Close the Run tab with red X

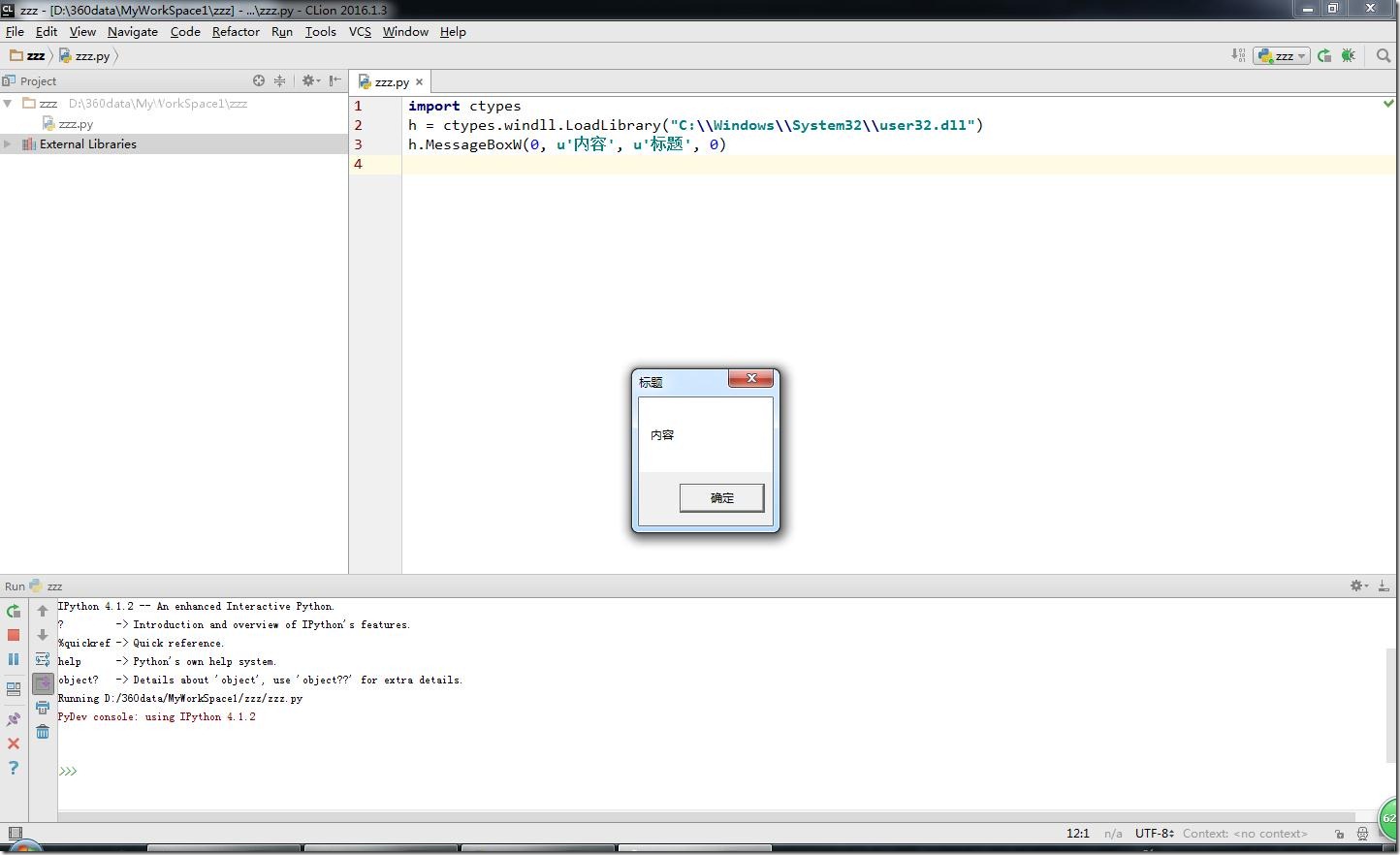[14, 744]
